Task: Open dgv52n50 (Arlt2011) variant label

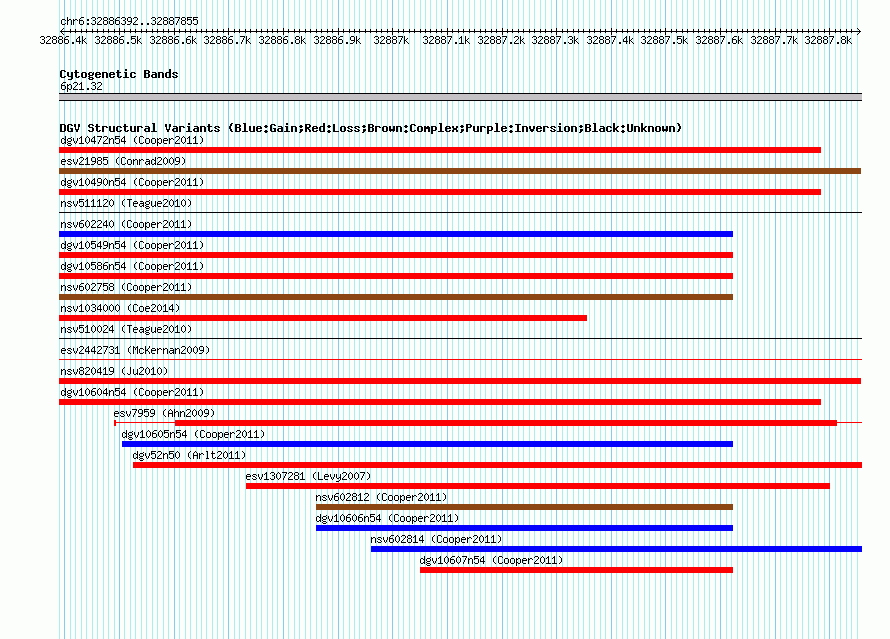Action: [189, 455]
